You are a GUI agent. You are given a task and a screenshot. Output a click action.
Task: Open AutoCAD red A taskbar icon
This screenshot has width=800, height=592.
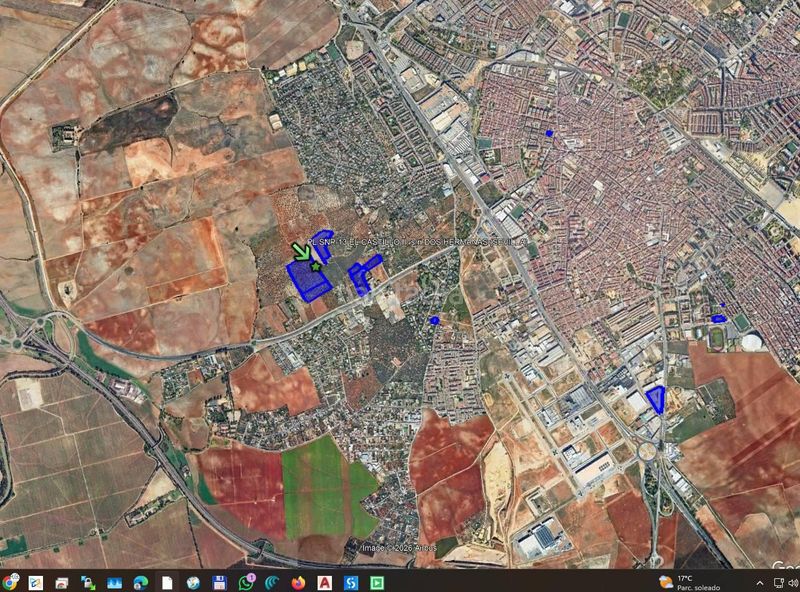[x=324, y=582]
